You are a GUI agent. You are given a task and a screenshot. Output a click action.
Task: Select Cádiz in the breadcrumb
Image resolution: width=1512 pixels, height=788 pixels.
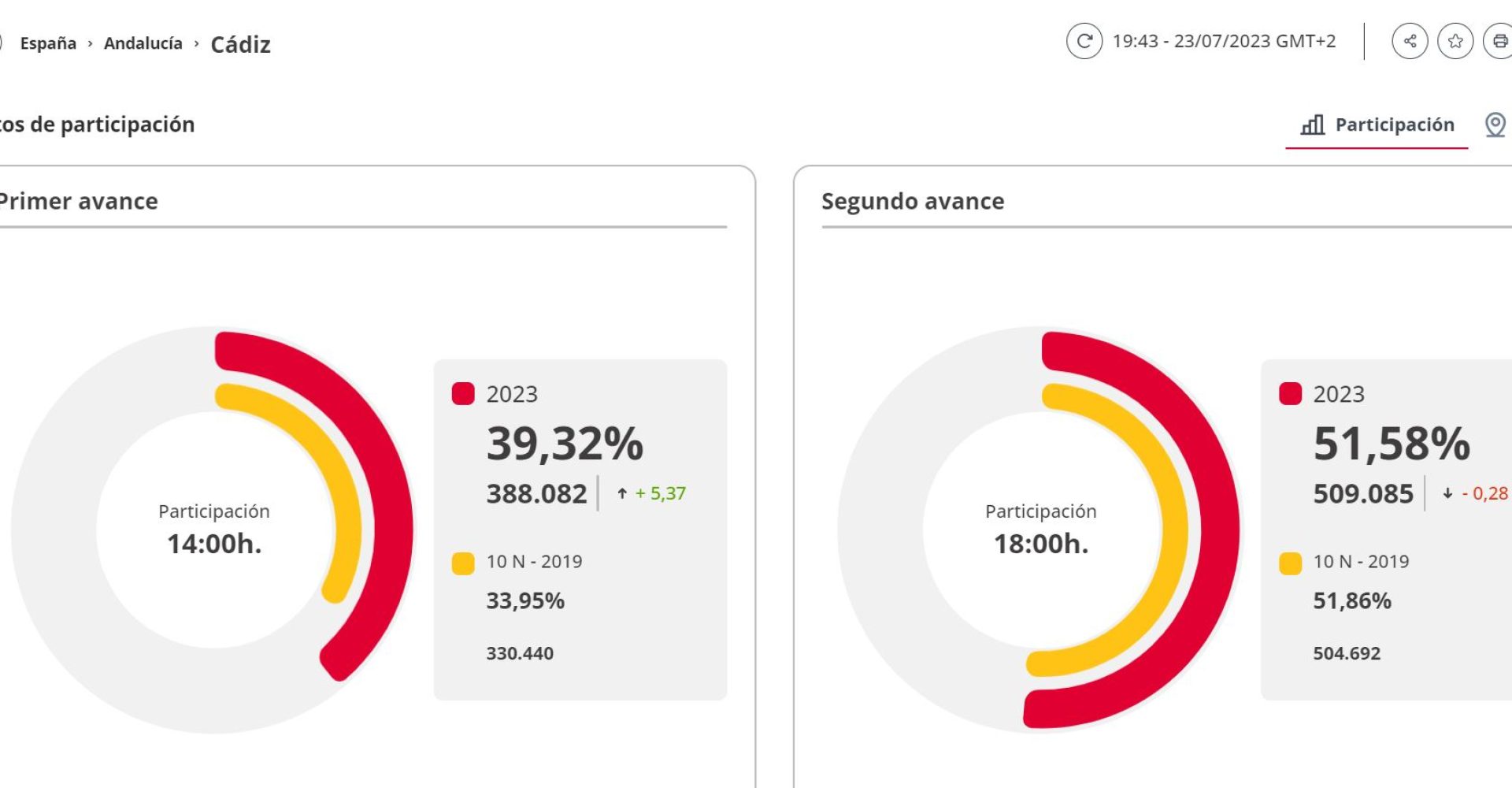tap(240, 44)
